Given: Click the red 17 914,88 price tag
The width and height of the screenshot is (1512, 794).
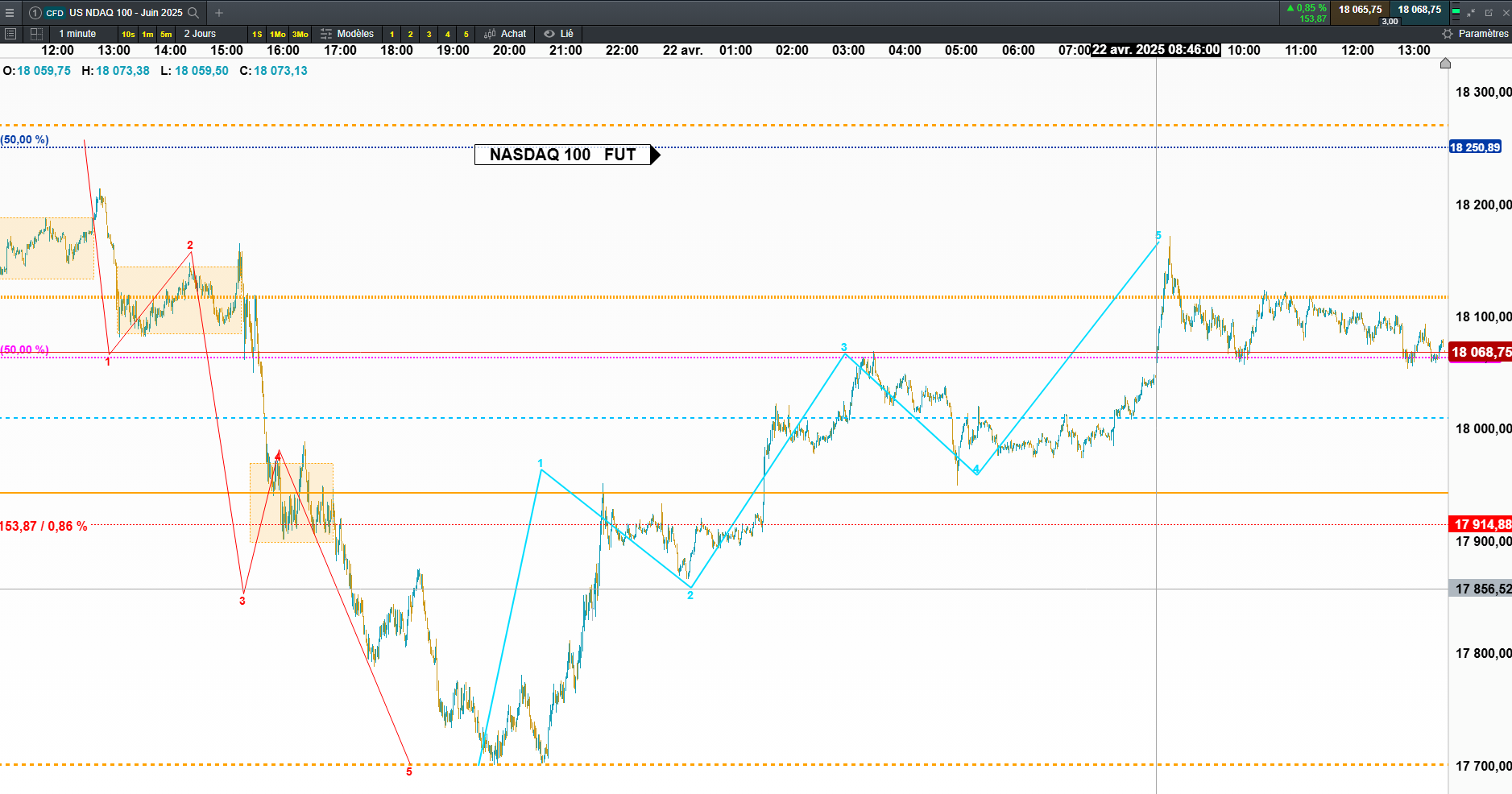Looking at the screenshot, I should (1481, 524).
